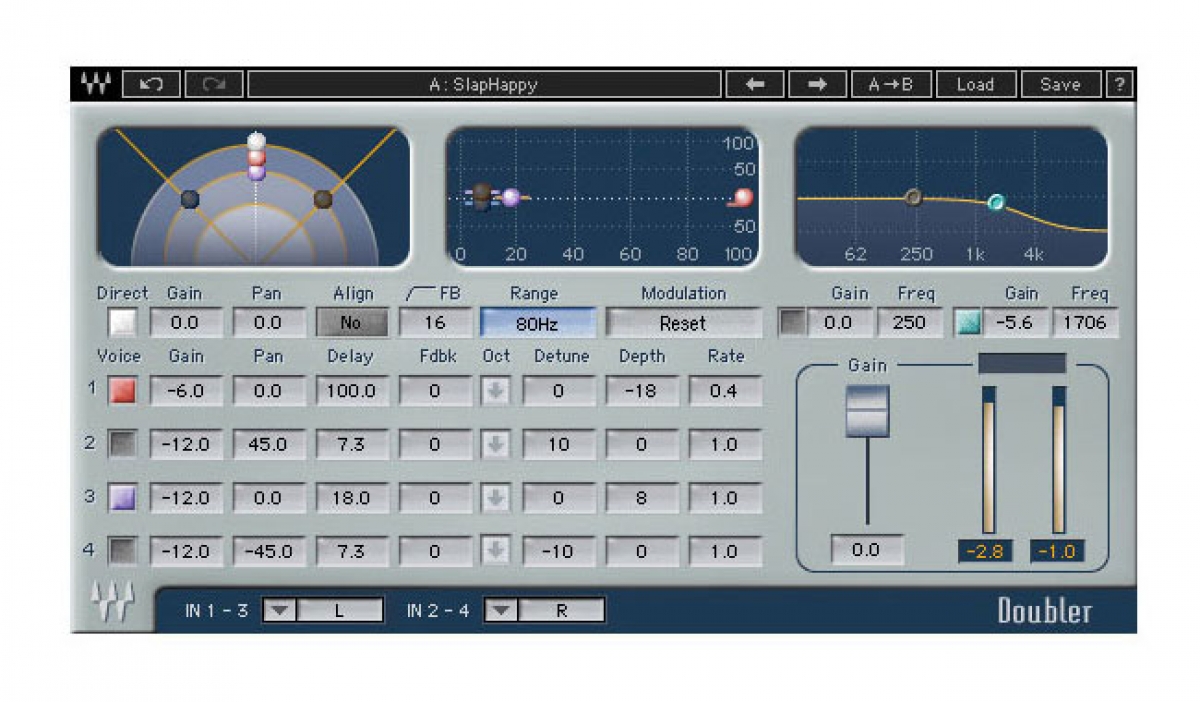Toggle Voice 3 purple on/off button
Screen dimensions: 1200x702
click(122, 497)
